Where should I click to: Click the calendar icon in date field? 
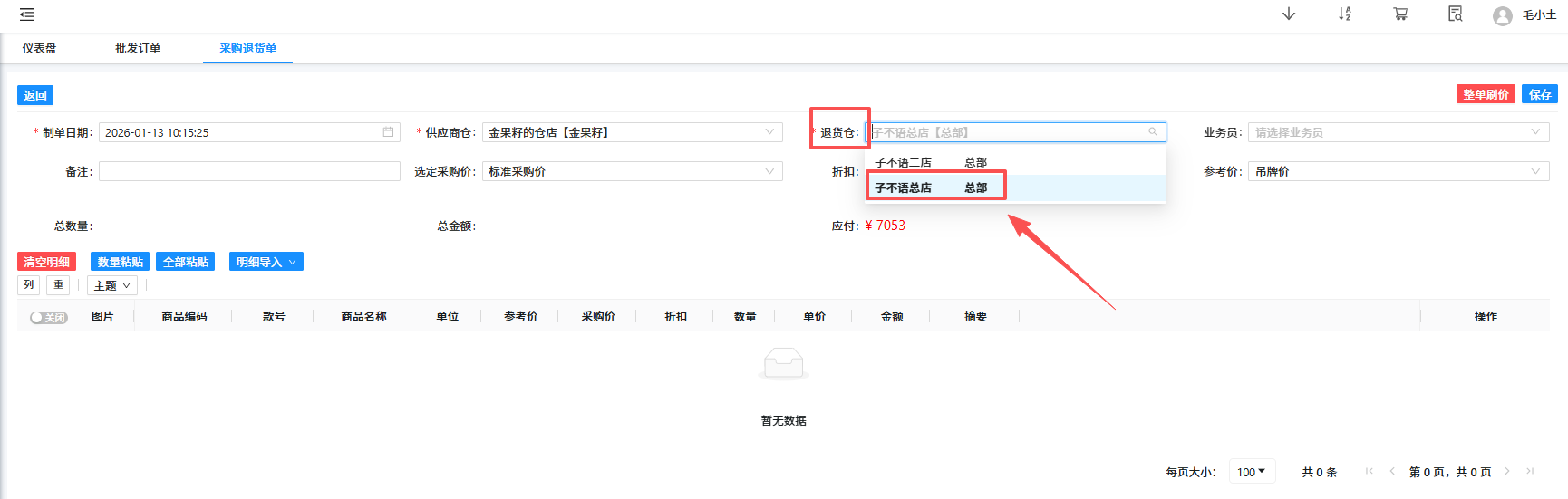388,132
